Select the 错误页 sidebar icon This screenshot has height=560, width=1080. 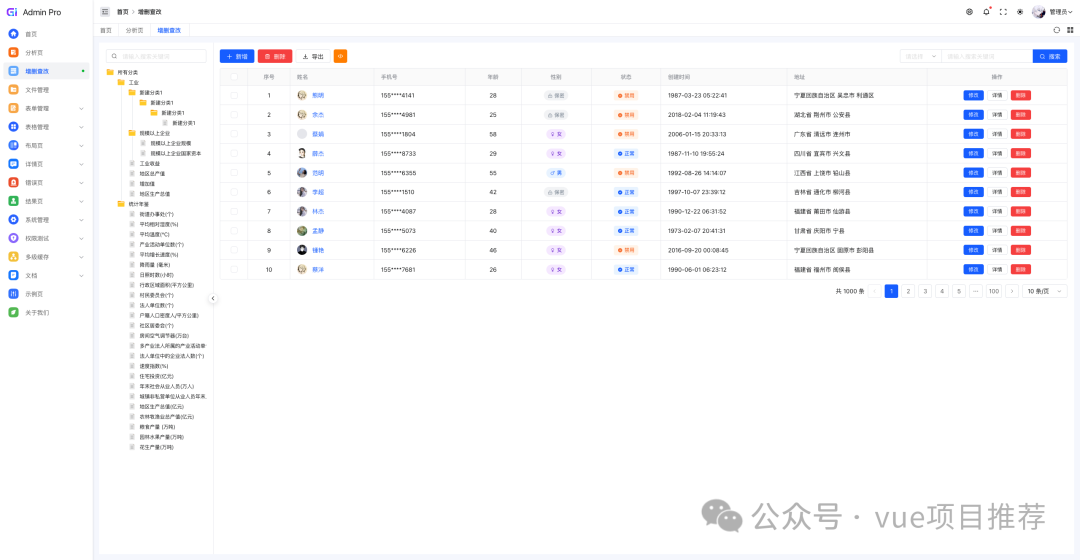13,183
